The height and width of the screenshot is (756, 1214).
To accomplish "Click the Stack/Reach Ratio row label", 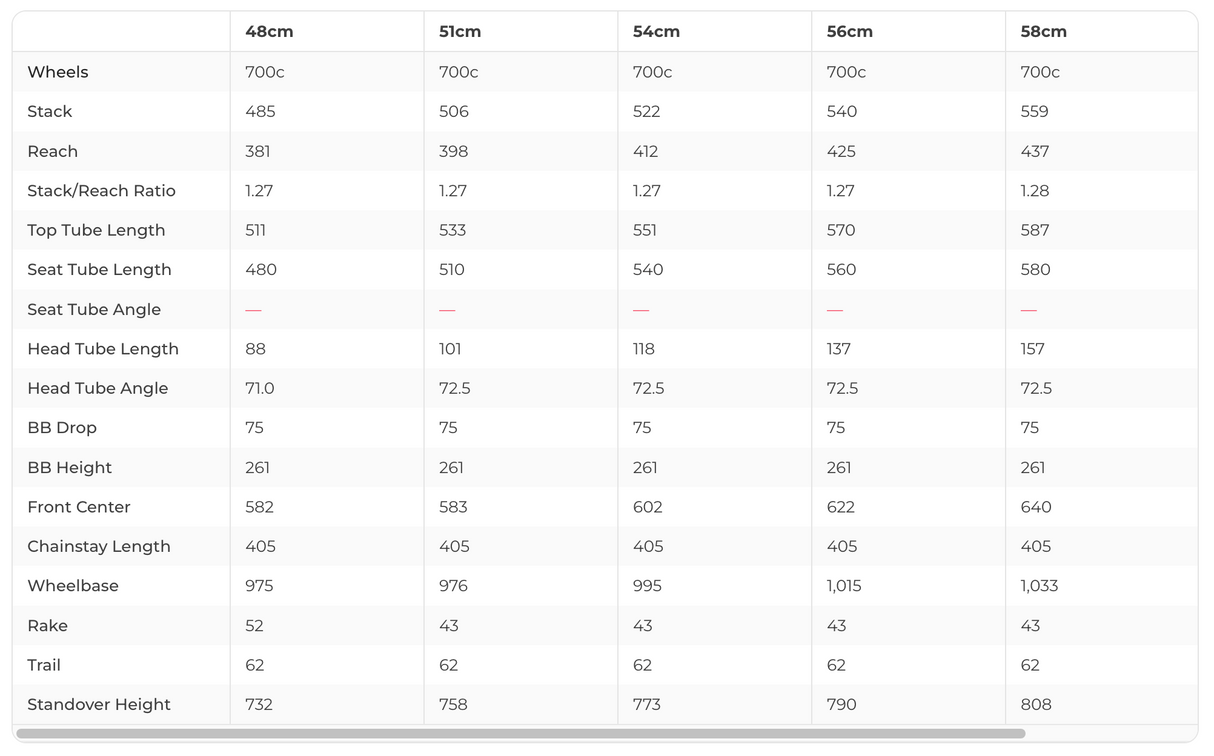I will (101, 191).
